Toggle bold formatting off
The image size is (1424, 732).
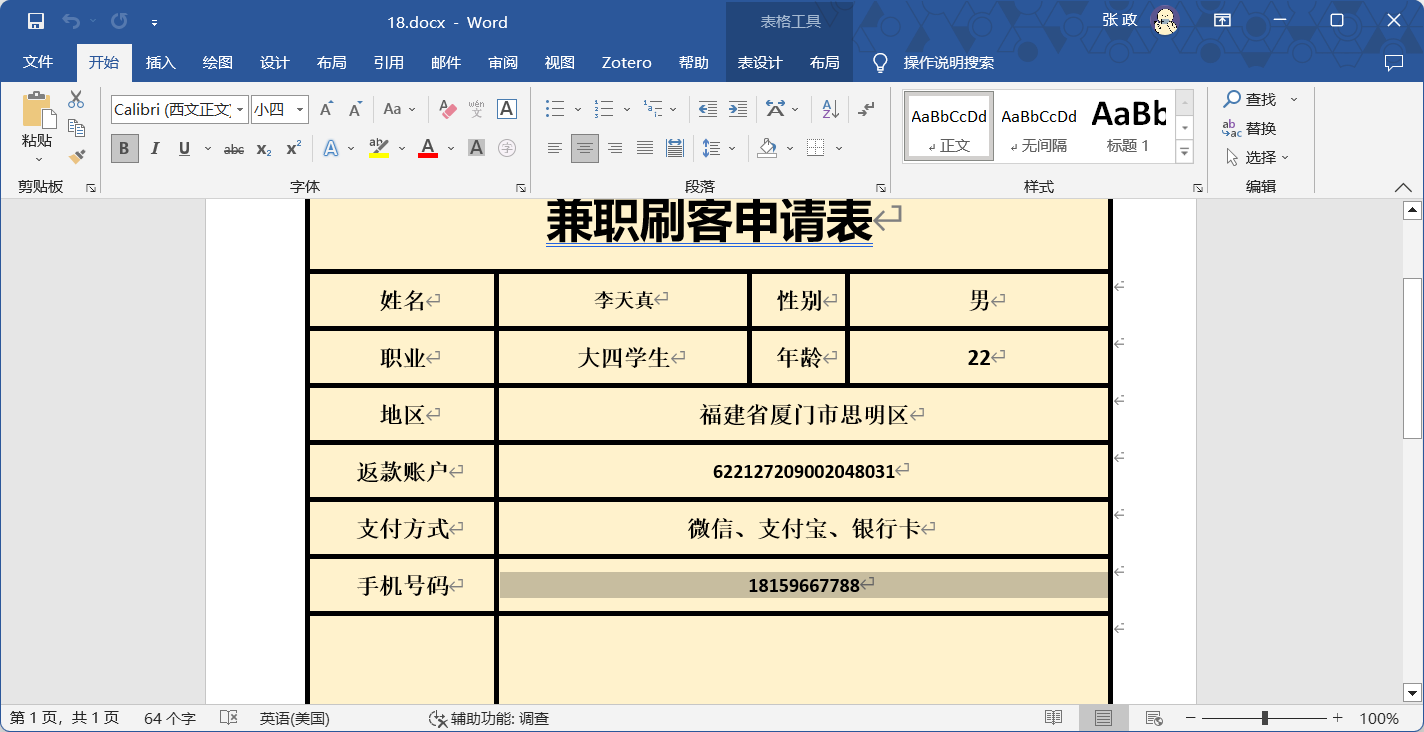[124, 148]
